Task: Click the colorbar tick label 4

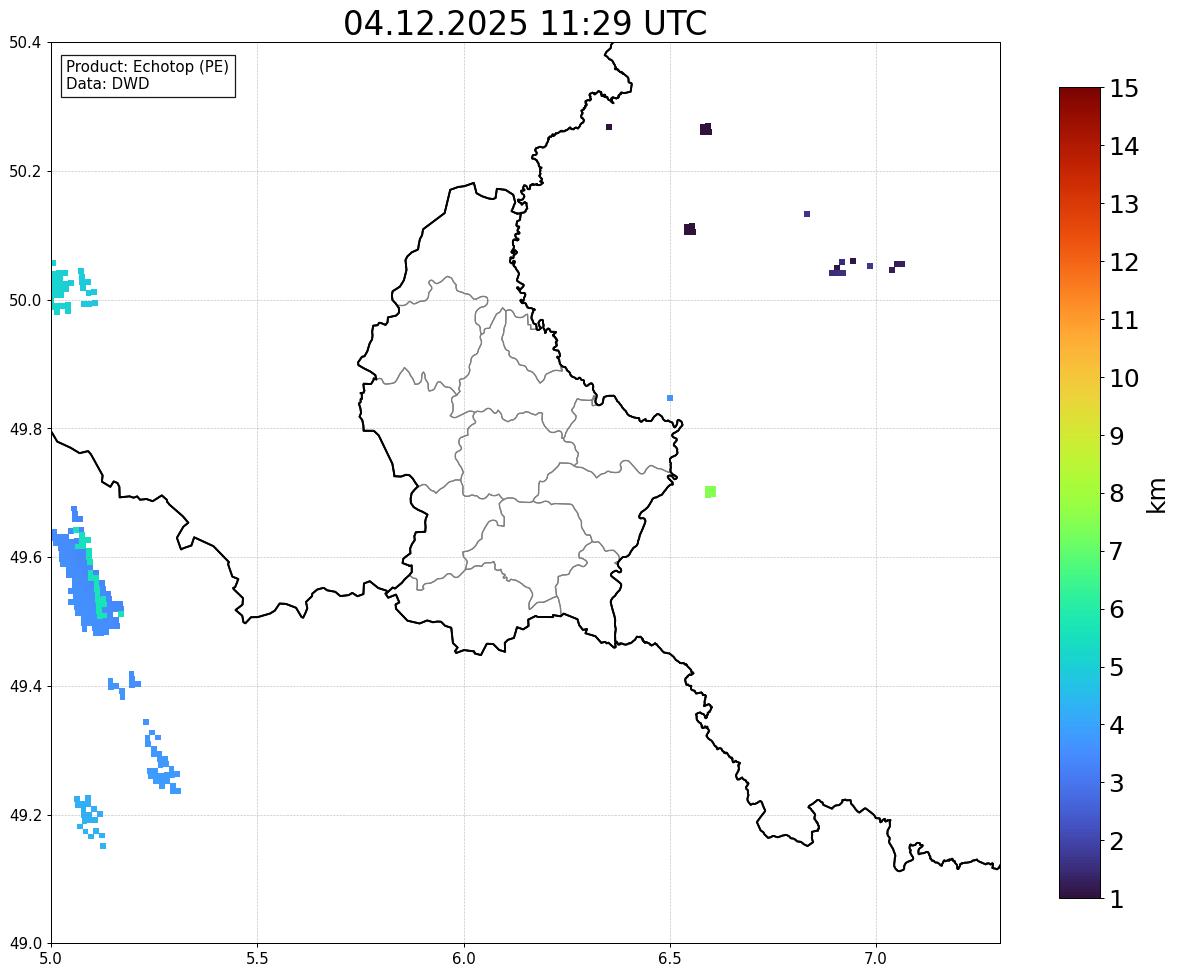Action: (1117, 725)
